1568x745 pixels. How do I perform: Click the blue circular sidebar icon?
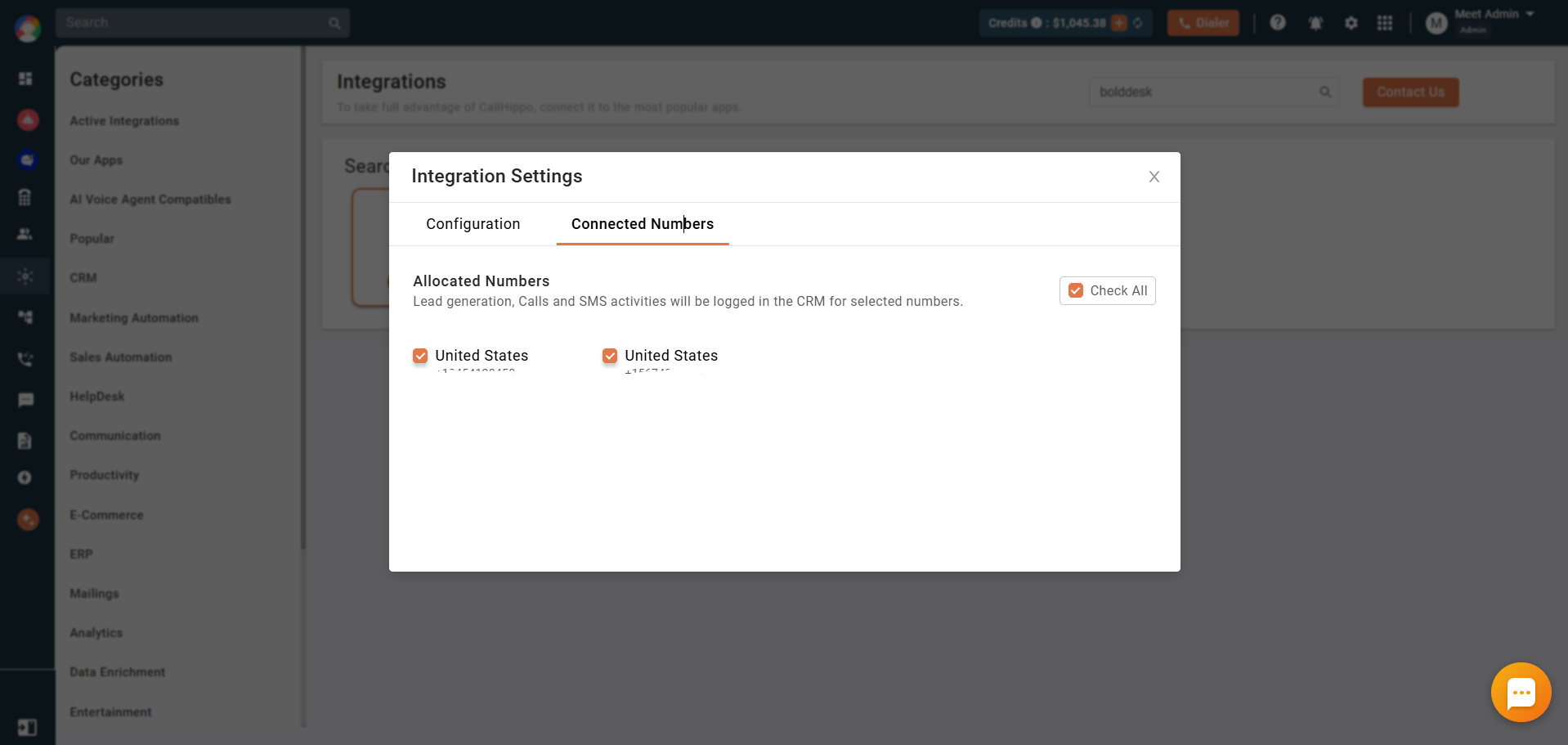coord(28,159)
